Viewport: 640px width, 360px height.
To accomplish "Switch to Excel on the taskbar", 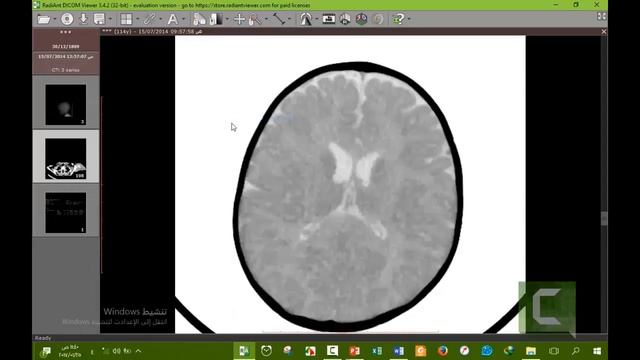I will click(376, 351).
